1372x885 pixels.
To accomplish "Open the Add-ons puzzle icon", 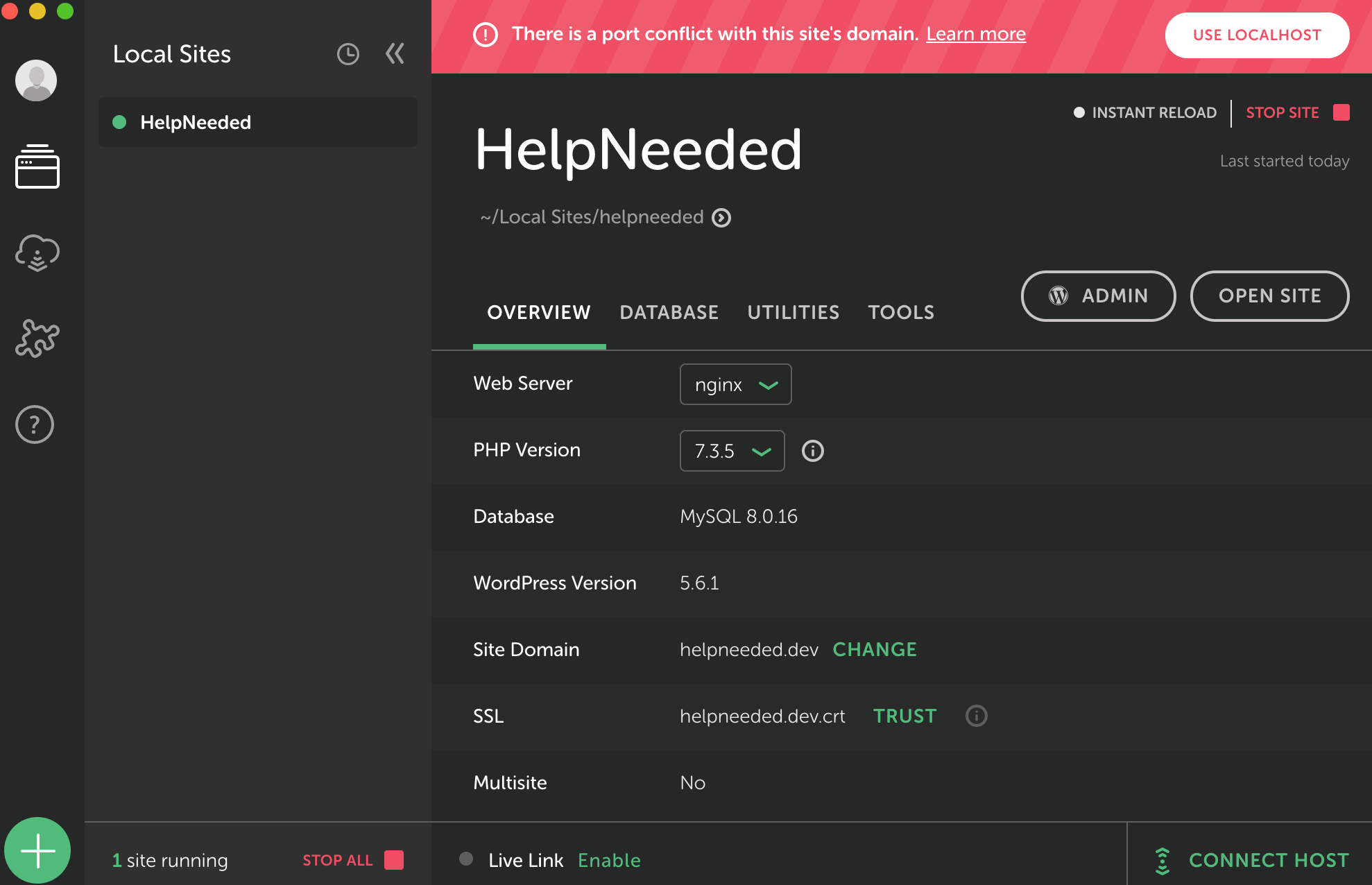I will [37, 338].
